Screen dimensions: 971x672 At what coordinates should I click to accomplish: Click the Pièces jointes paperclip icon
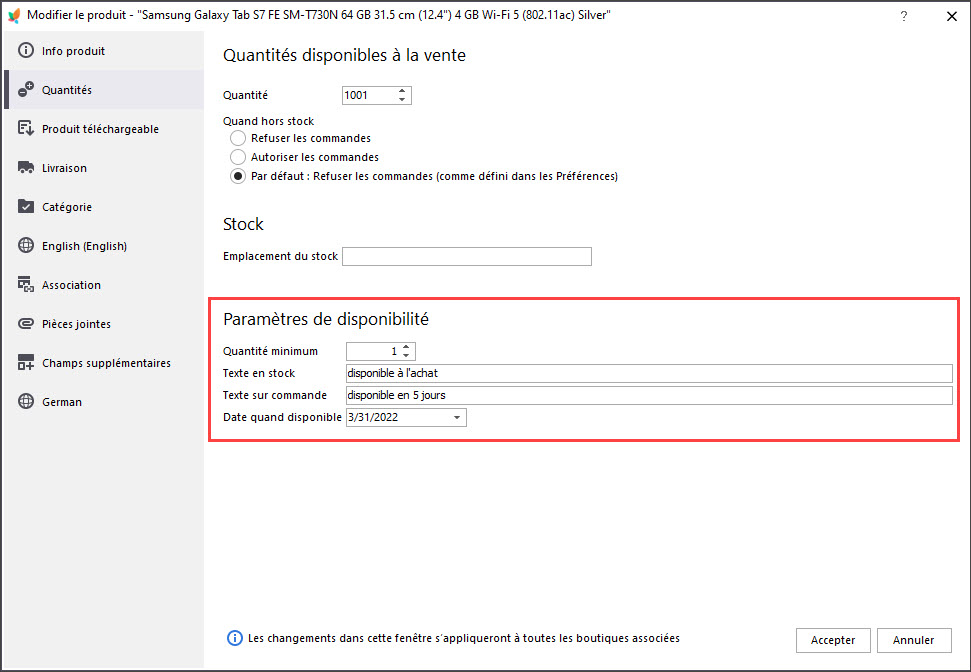[x=25, y=324]
